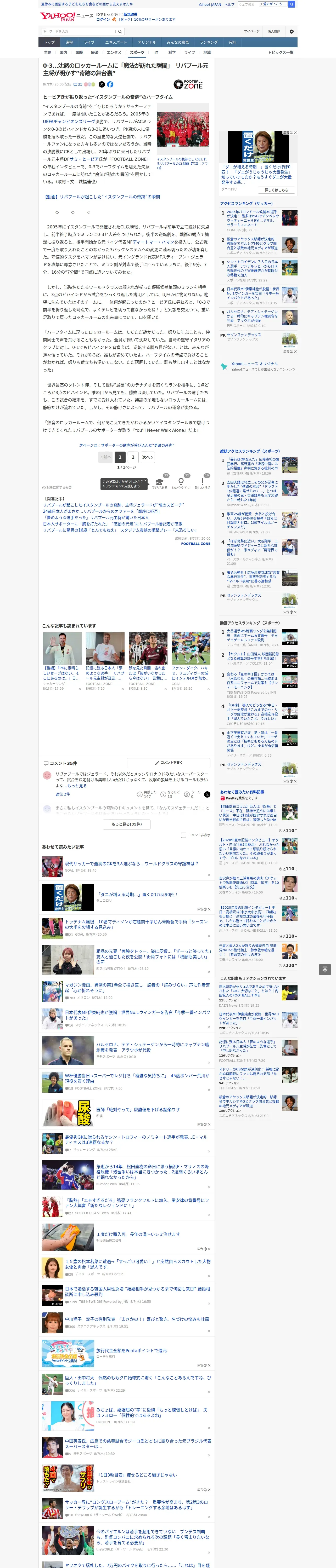Open マイページ link
336x1568 pixels.
click(x=251, y=32)
